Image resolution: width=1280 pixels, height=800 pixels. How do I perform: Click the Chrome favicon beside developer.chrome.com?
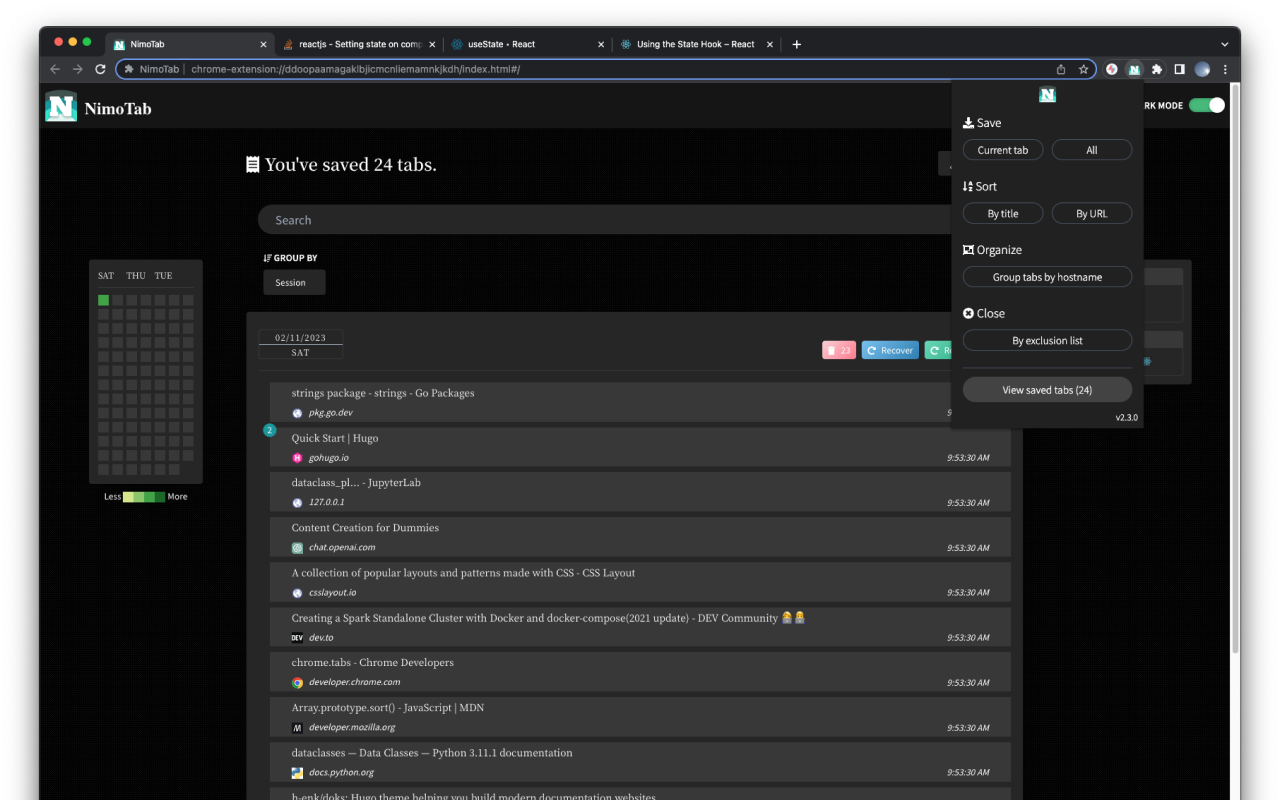coord(297,683)
